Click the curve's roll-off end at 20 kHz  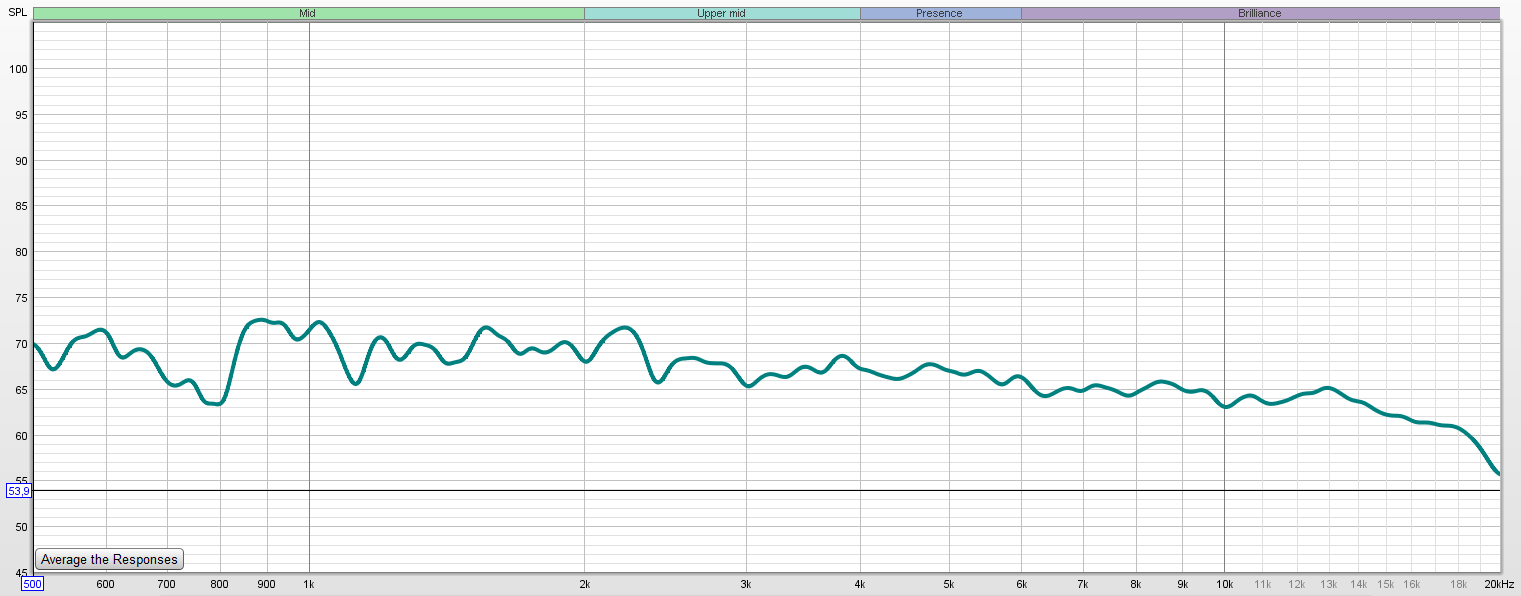coord(1497,472)
